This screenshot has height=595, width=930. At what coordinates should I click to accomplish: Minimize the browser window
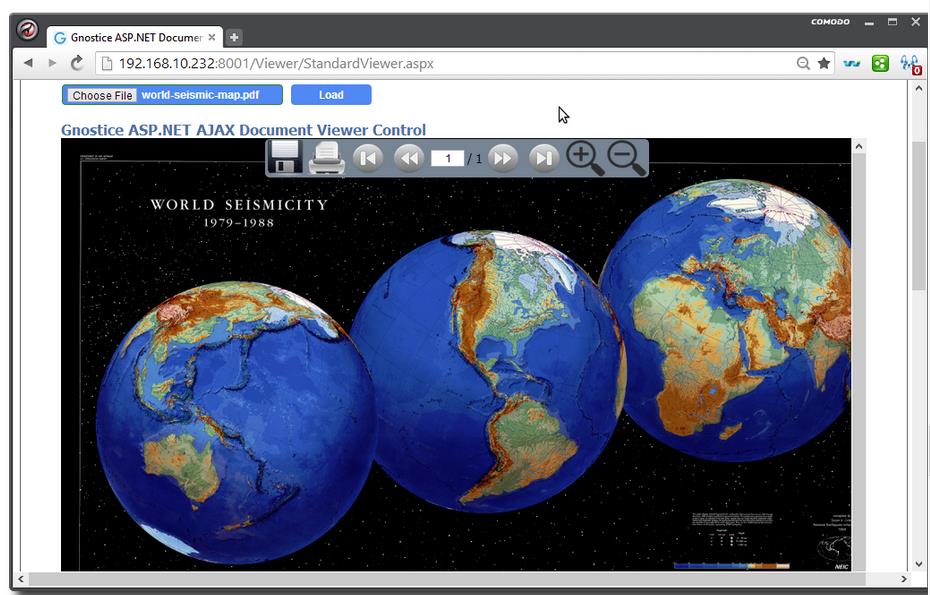coord(869,23)
